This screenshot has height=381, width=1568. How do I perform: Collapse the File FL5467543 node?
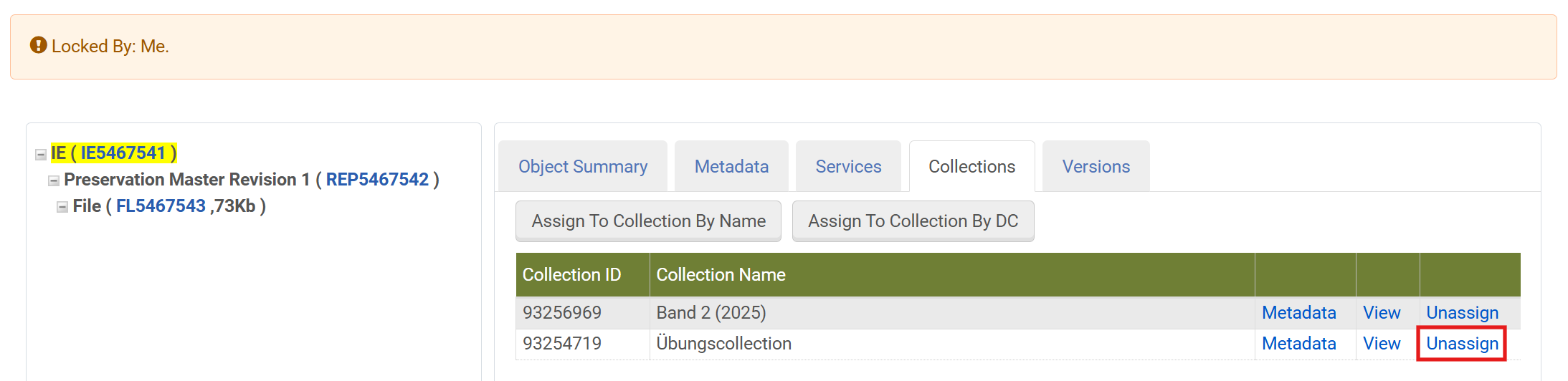[62, 207]
